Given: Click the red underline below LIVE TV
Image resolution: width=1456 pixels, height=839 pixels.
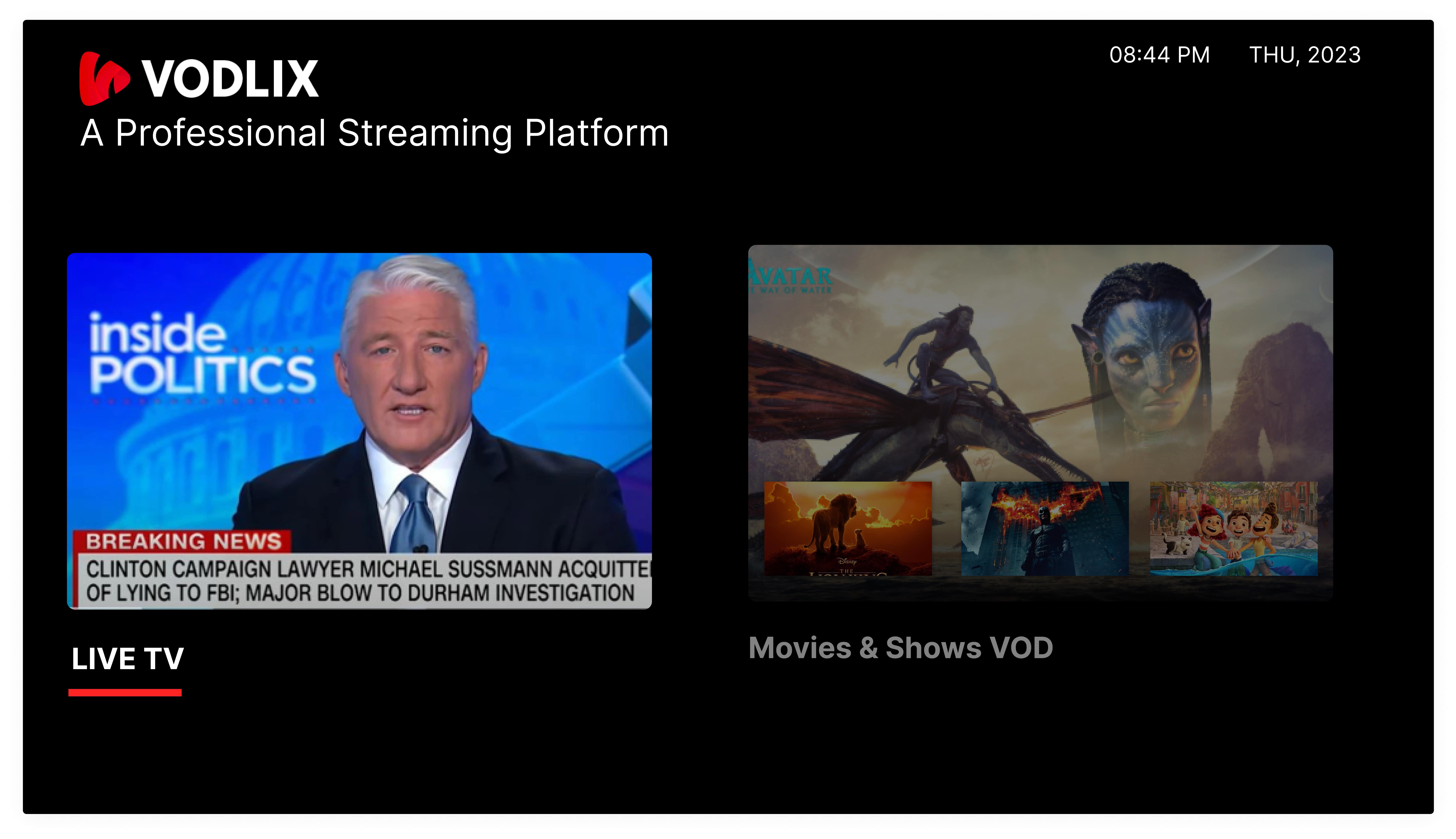Looking at the screenshot, I should click(125, 693).
